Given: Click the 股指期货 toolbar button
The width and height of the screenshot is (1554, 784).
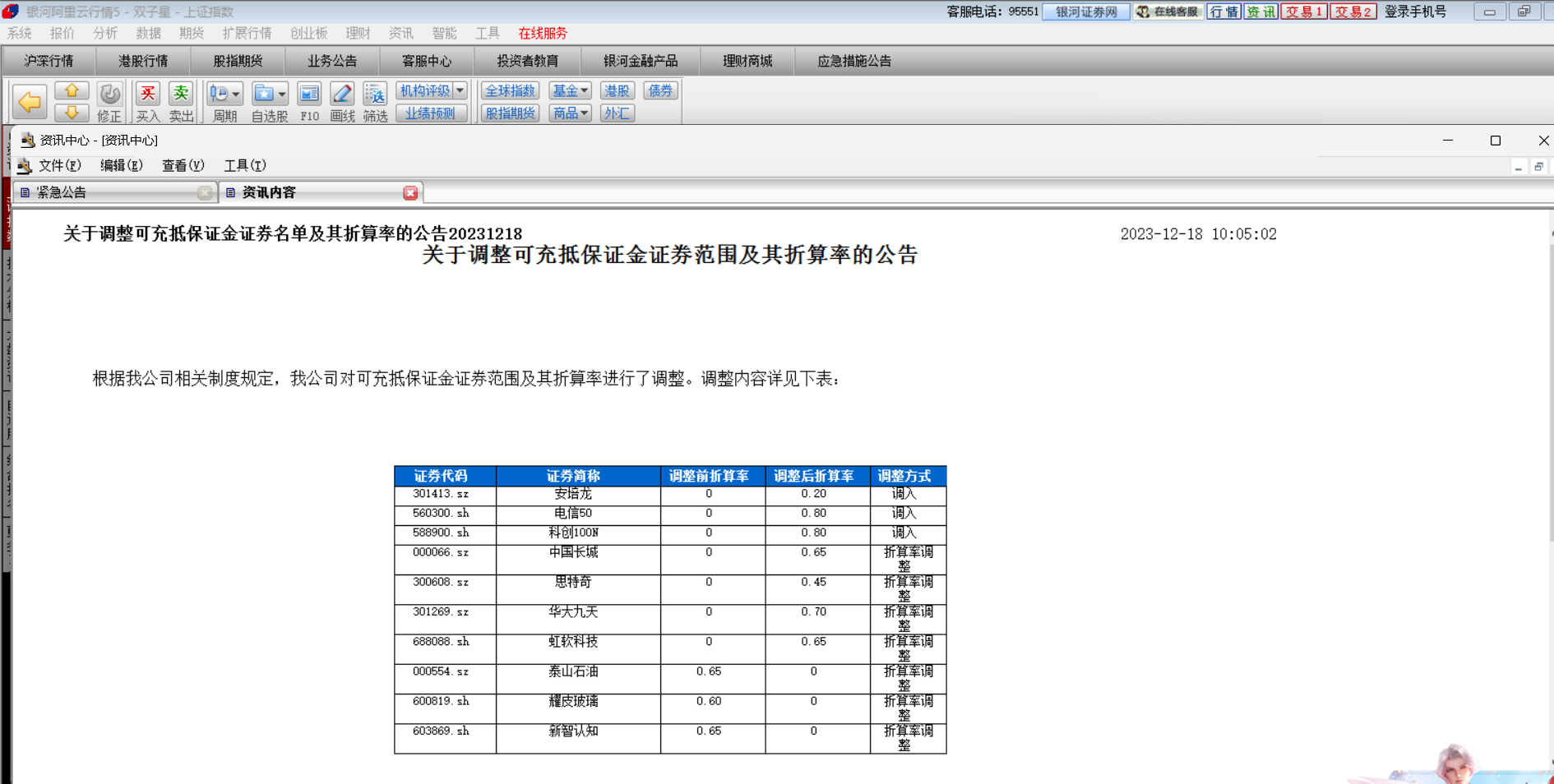Looking at the screenshot, I should tap(510, 113).
